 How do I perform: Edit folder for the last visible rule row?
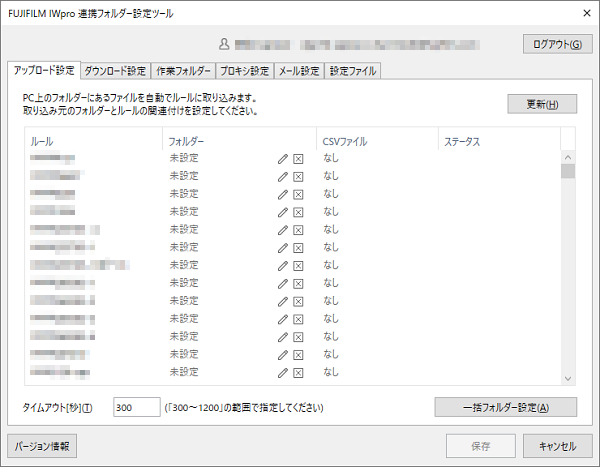click(283, 373)
